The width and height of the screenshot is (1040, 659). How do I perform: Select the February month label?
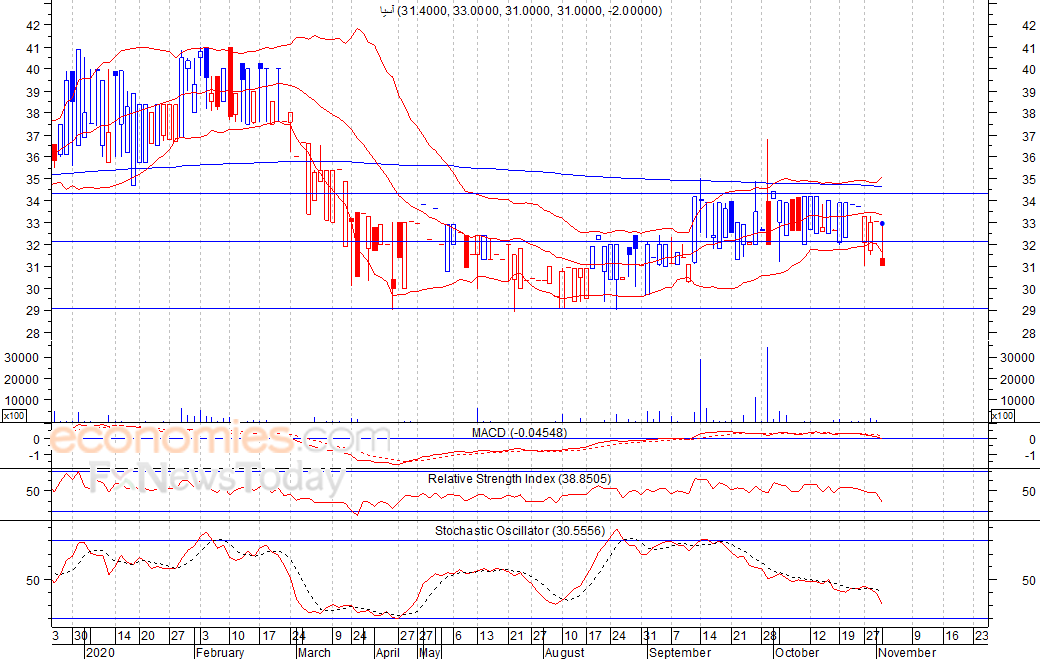[220, 652]
